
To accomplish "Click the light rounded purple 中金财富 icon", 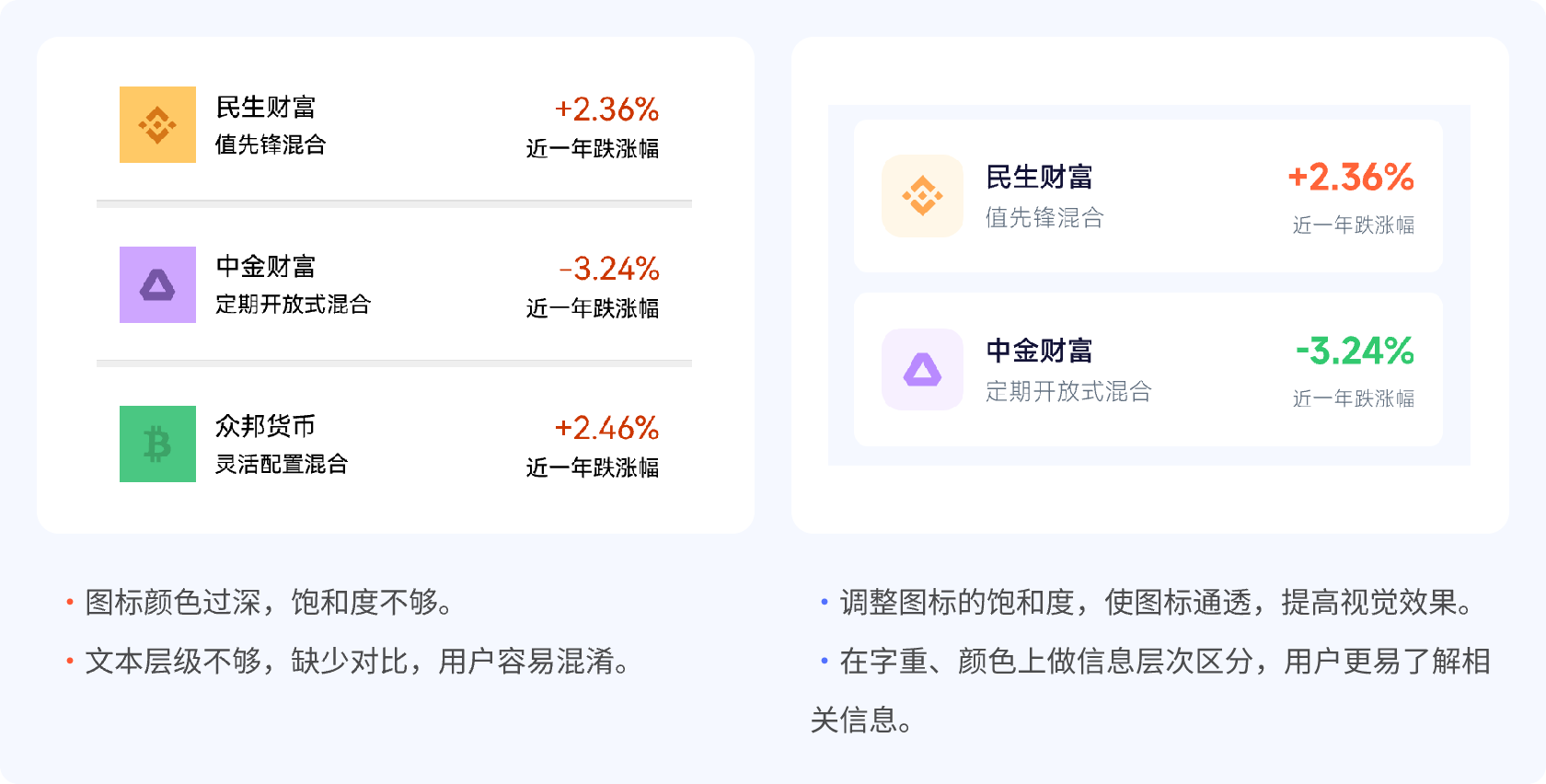I will pyautogui.click(x=922, y=370).
